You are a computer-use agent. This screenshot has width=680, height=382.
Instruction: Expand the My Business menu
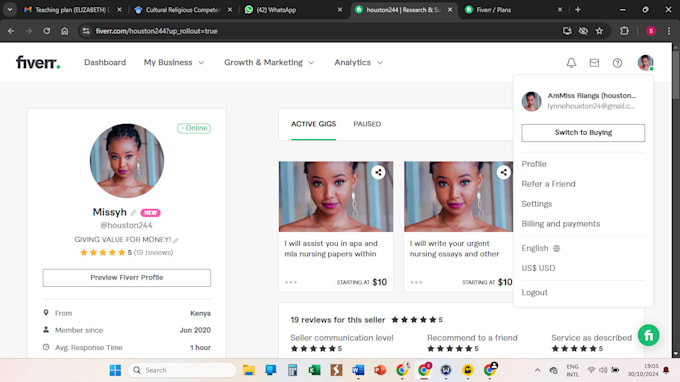click(173, 62)
